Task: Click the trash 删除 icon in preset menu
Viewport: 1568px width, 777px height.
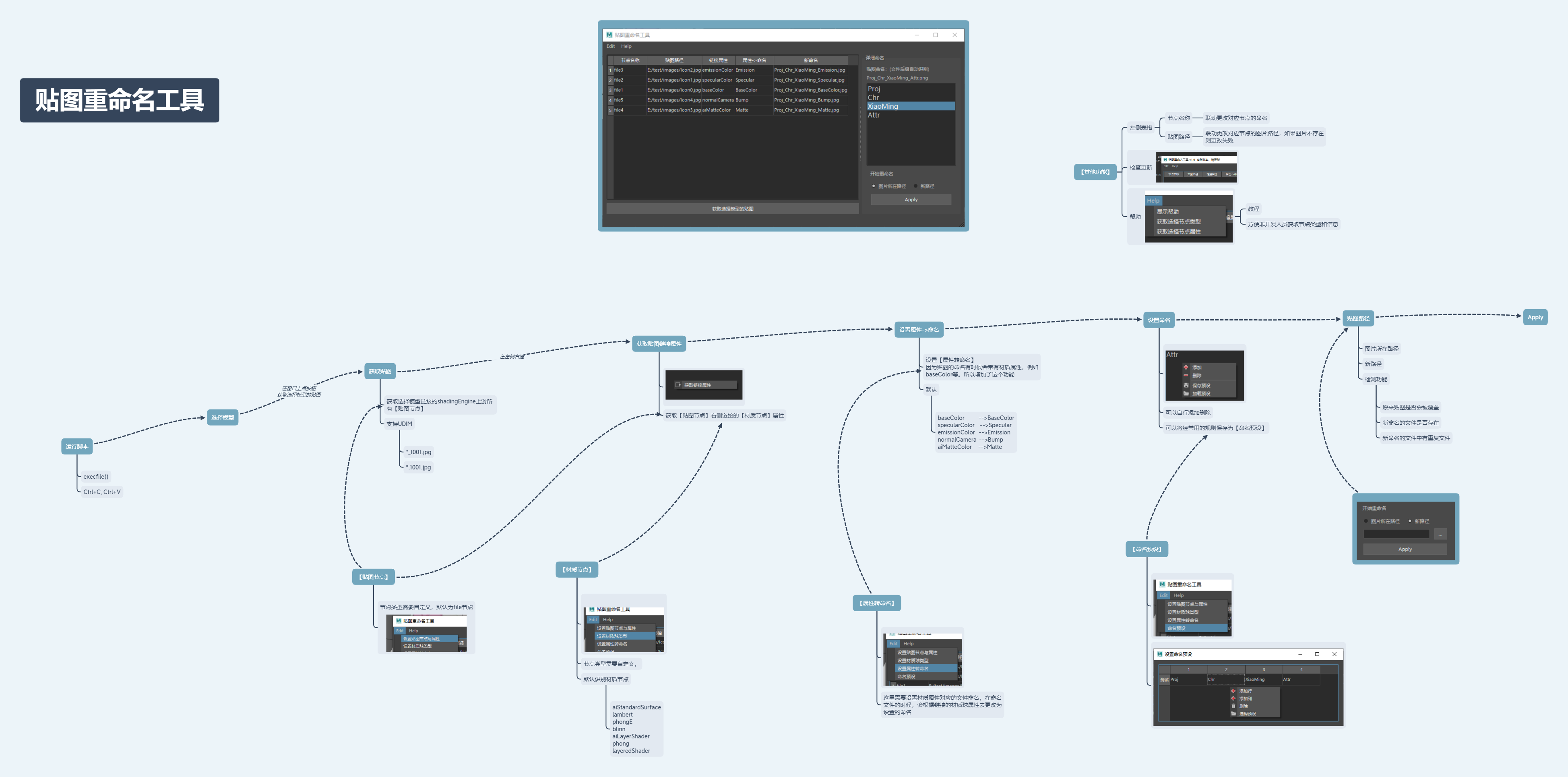Action: 1233,707
